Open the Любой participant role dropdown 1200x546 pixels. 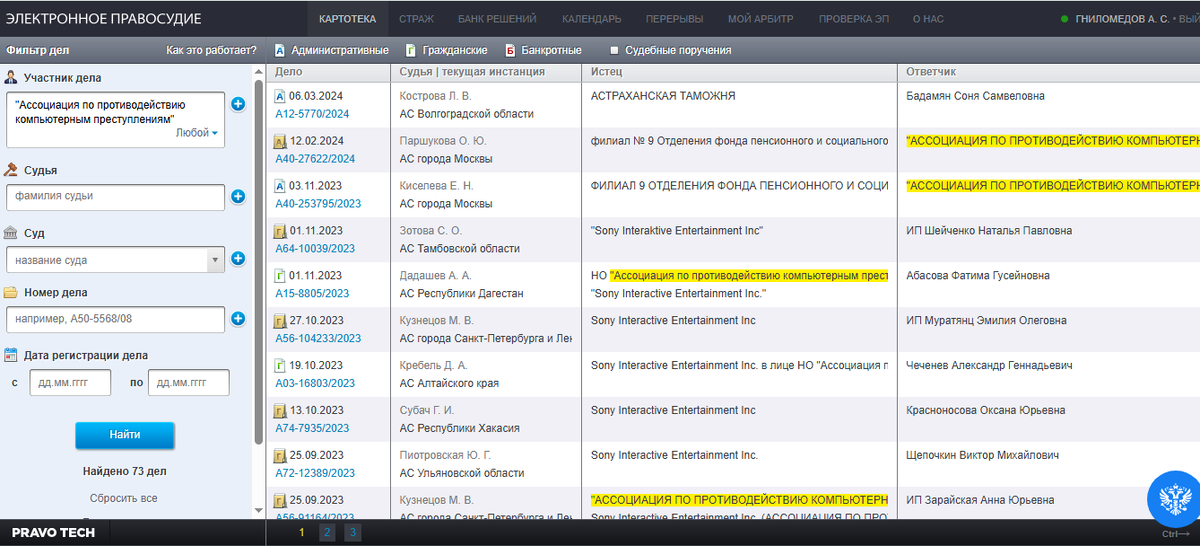(x=197, y=132)
